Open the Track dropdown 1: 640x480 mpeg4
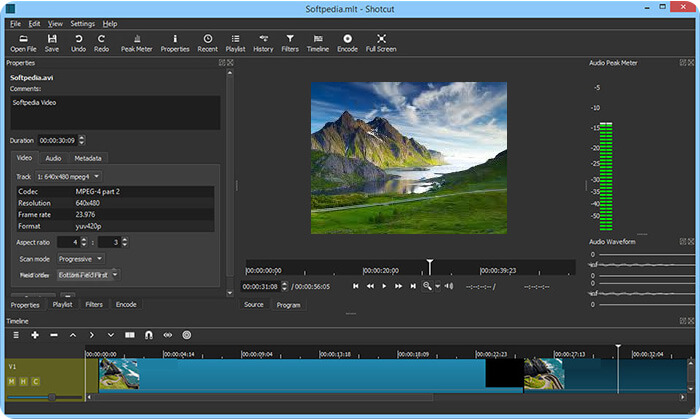This screenshot has height=419, width=700. [x=69, y=177]
